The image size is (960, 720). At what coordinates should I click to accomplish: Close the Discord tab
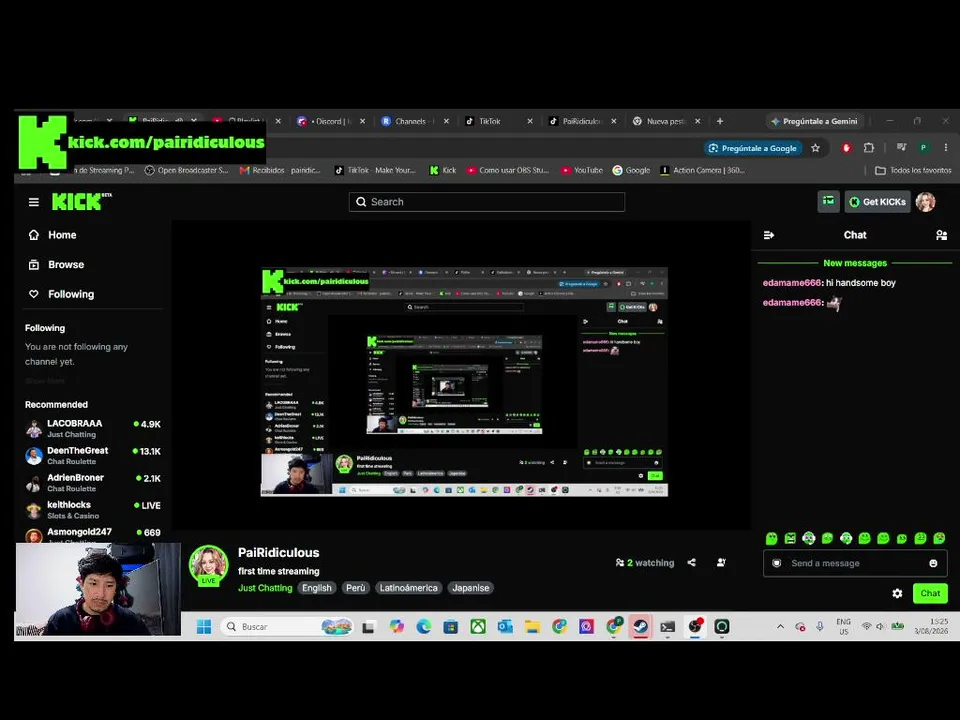(x=362, y=121)
